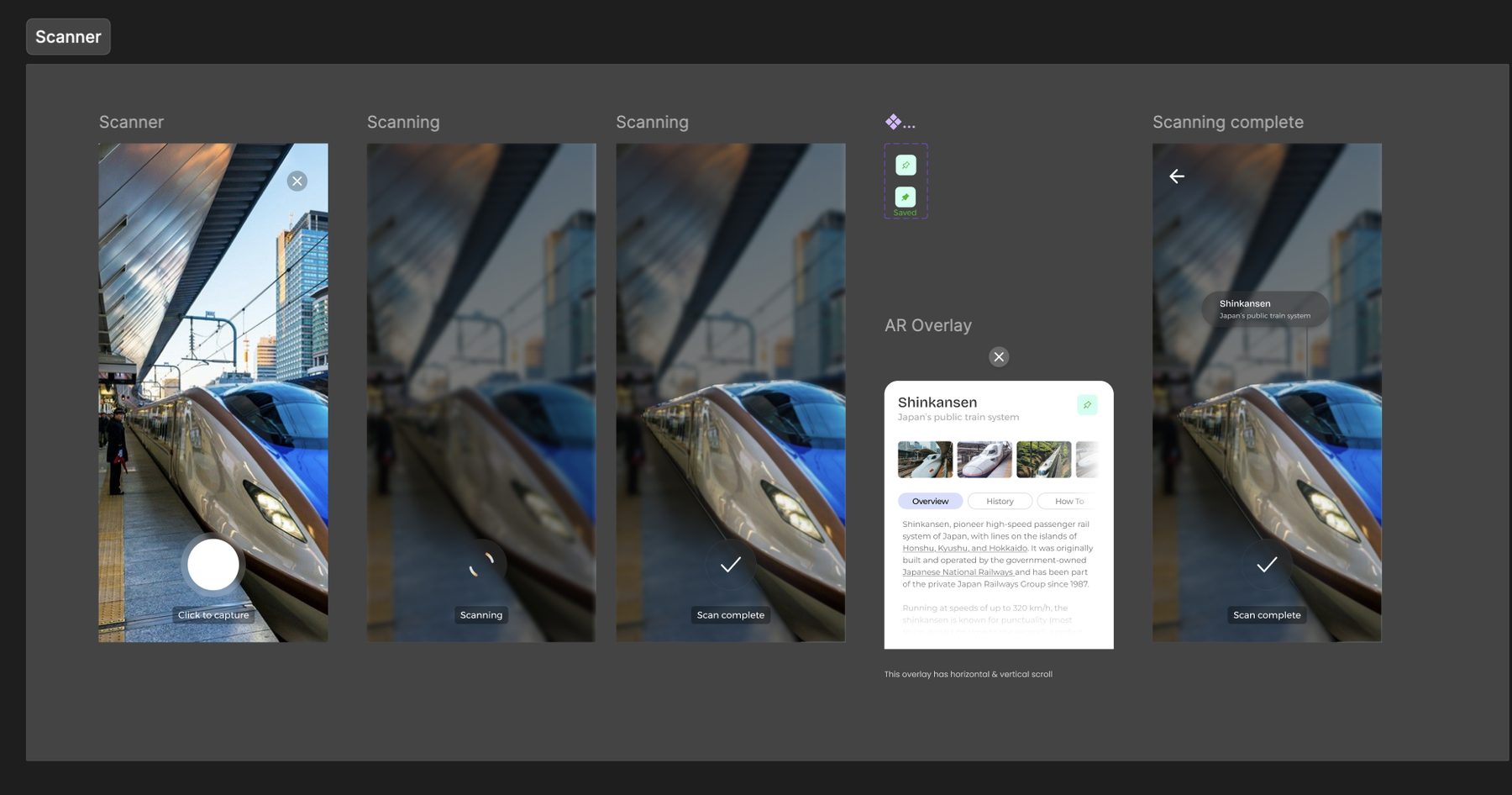
Task: Click the Scanner section label
Action: 68,37
